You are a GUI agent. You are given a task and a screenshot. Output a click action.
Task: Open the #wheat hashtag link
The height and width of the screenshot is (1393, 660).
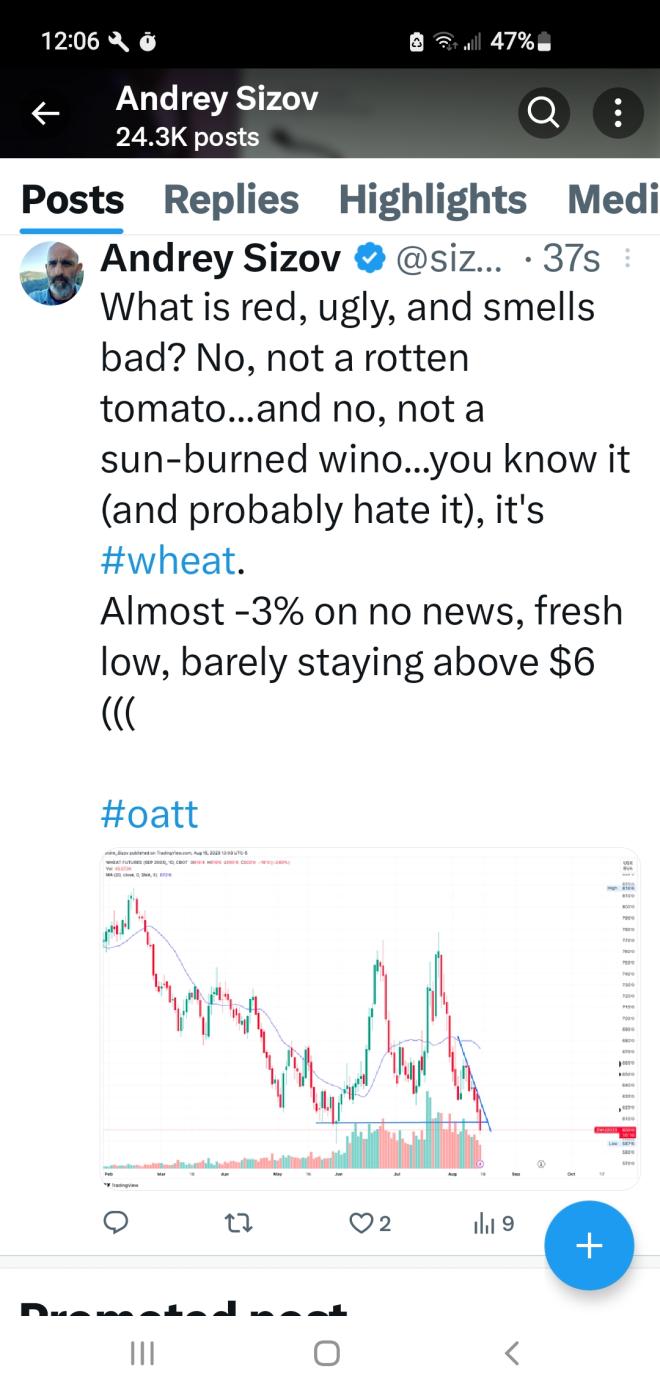coord(168,560)
